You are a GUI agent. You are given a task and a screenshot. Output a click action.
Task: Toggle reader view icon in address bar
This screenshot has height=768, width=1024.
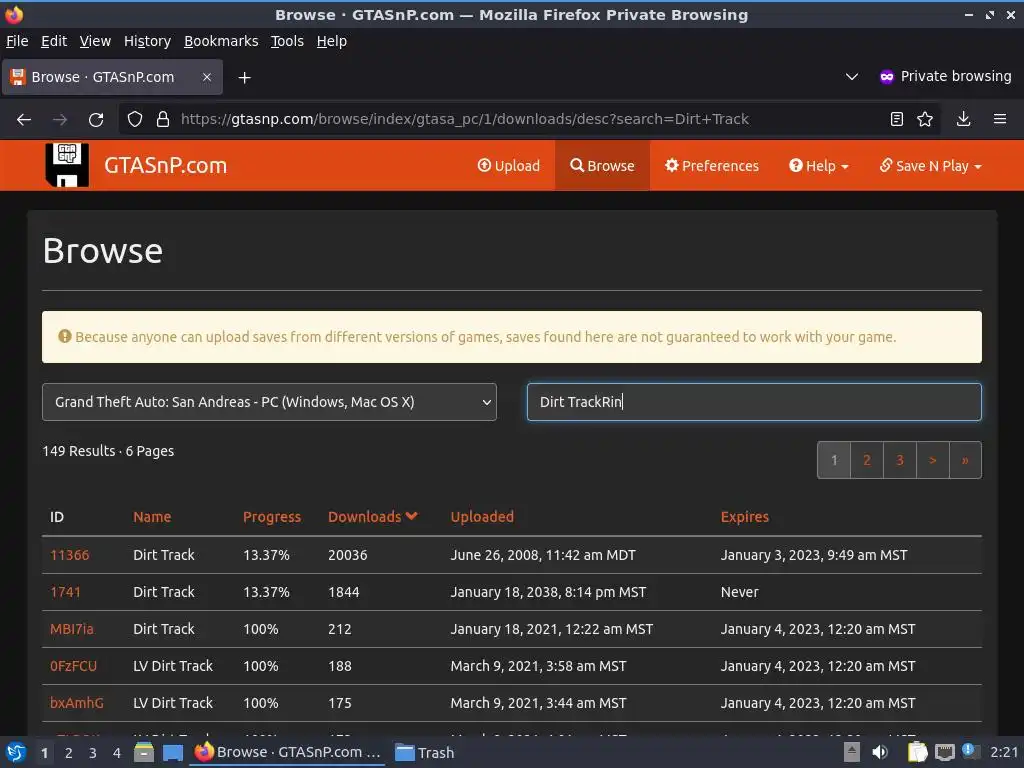click(x=897, y=119)
